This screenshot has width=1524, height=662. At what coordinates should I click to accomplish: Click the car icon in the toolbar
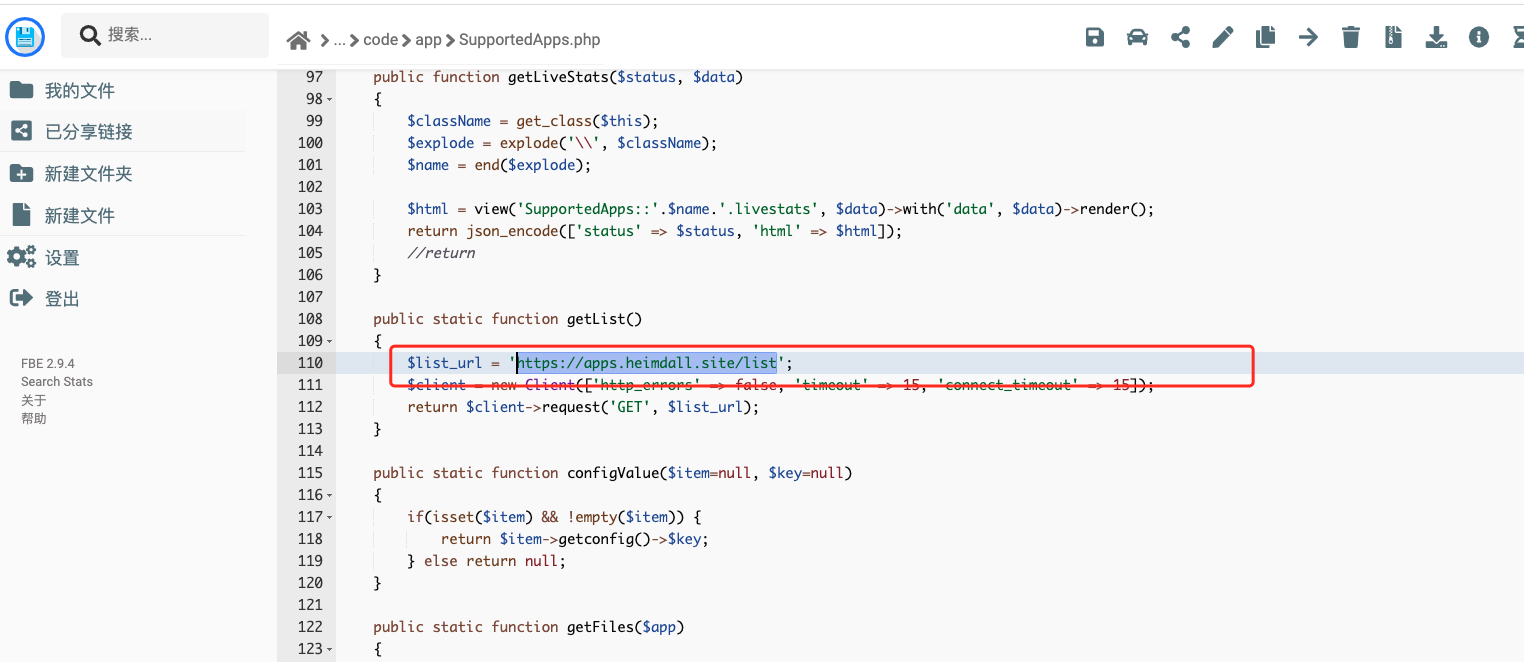[x=1137, y=38]
